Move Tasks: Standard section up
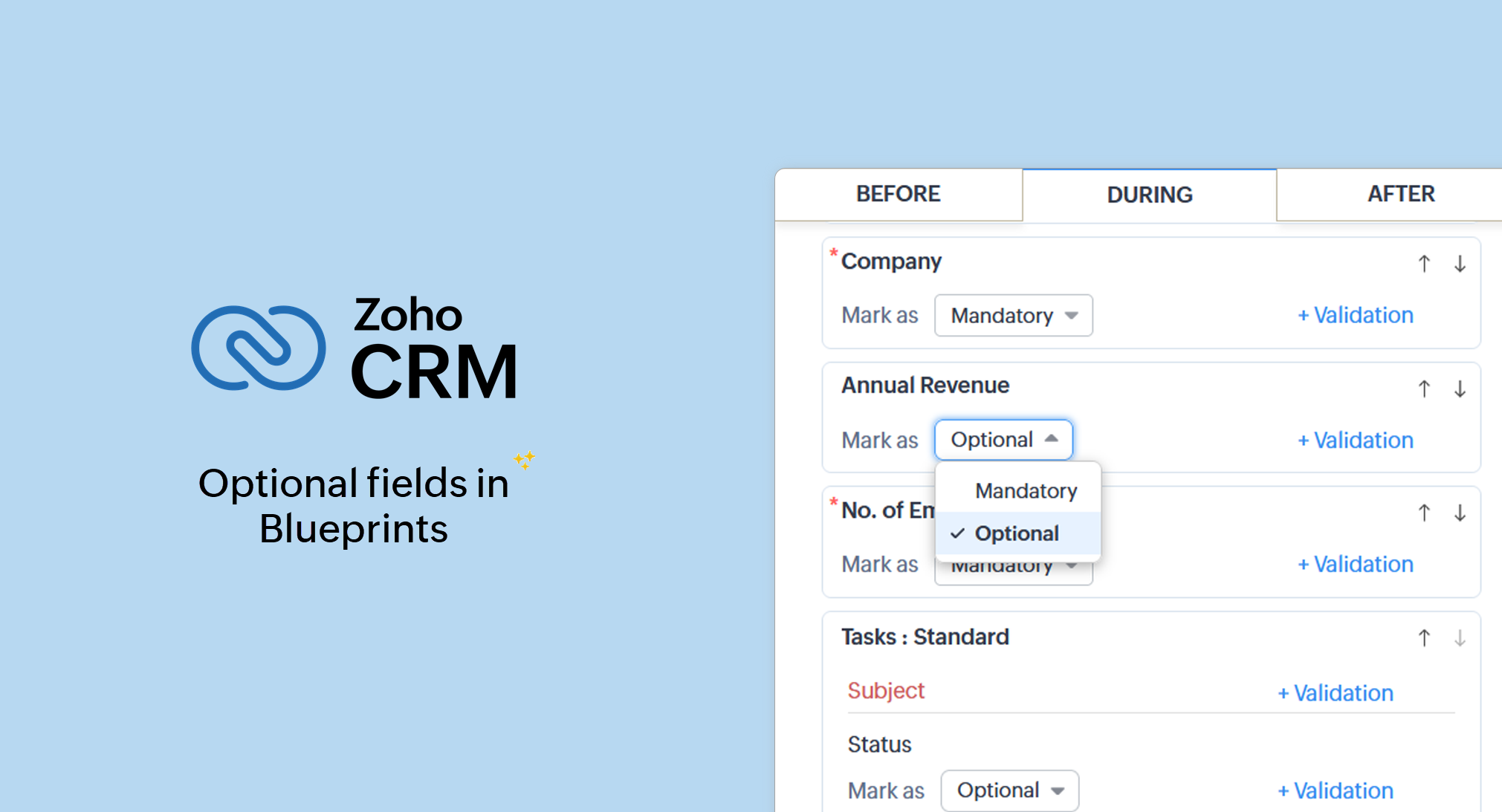 coord(1423,637)
